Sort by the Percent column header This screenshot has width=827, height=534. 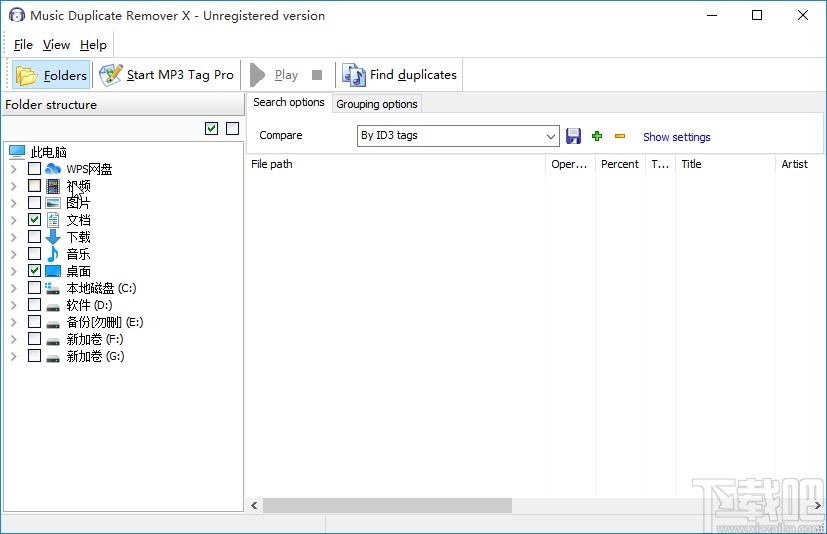(x=620, y=164)
